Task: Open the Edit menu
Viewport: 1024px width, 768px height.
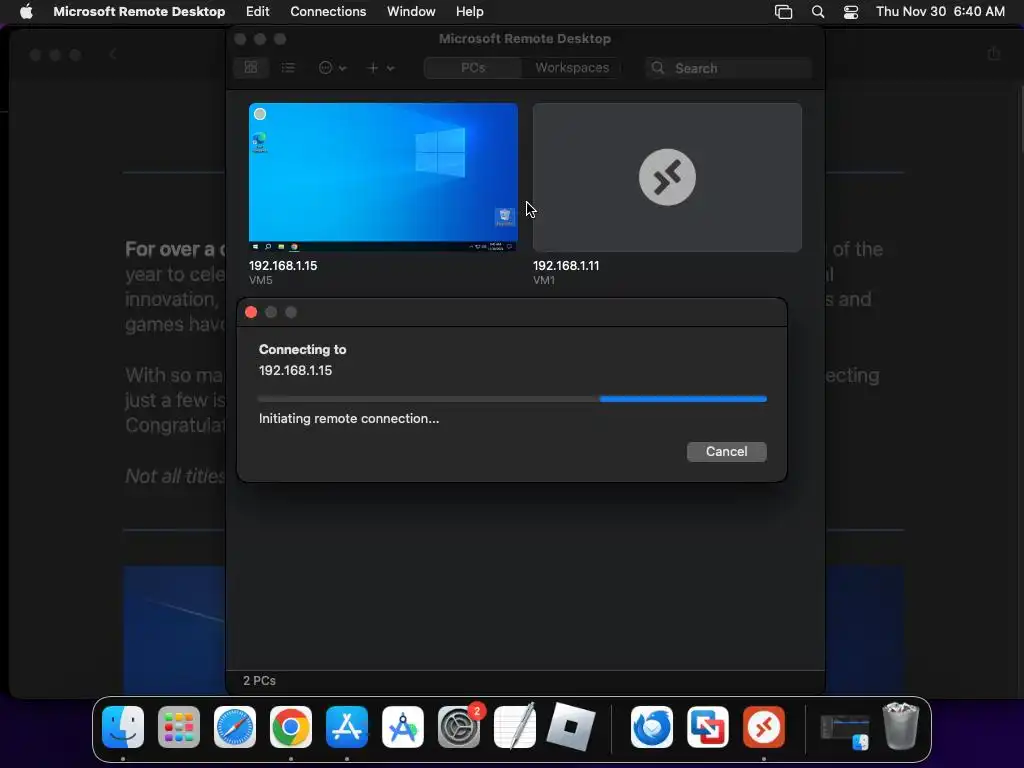Action: [x=257, y=11]
